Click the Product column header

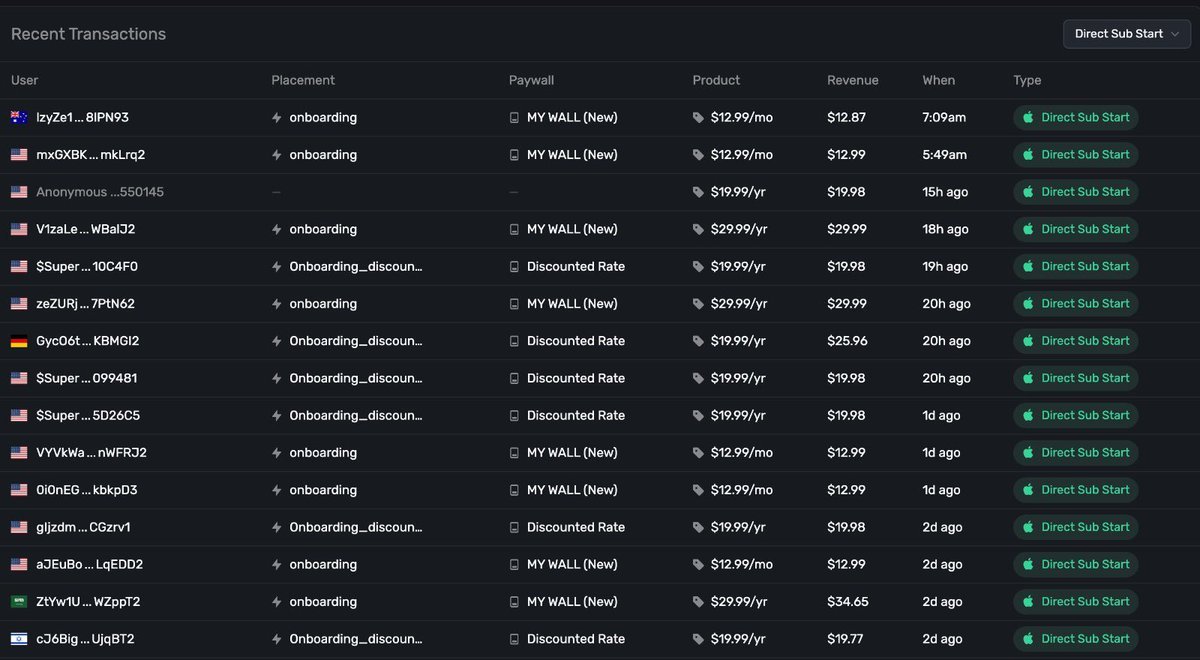coord(716,80)
